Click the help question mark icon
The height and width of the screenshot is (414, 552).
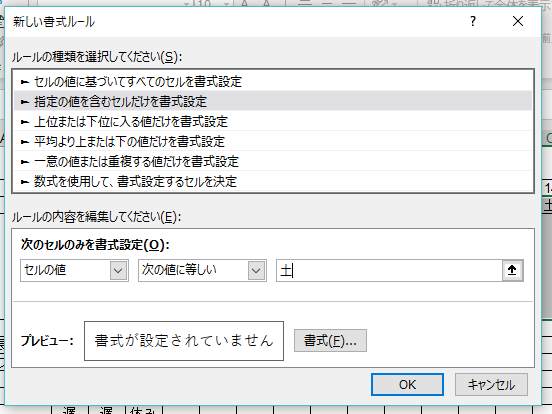click(x=473, y=21)
